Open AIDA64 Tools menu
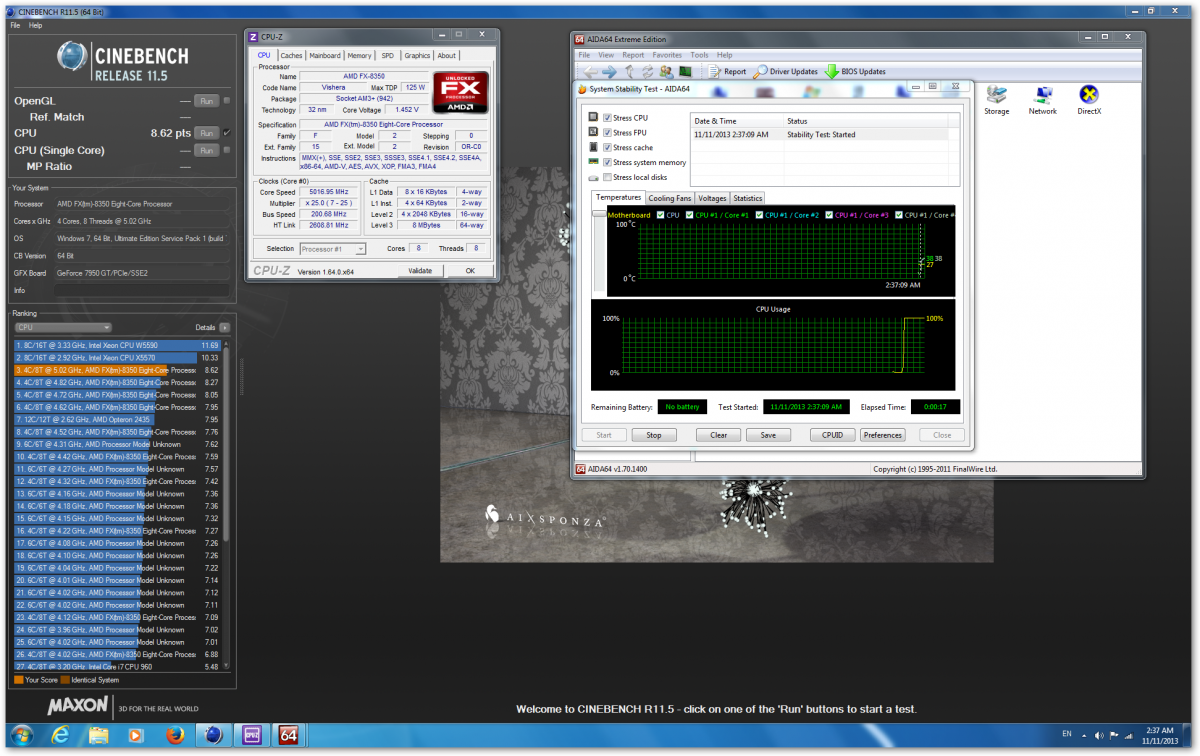 (x=700, y=55)
